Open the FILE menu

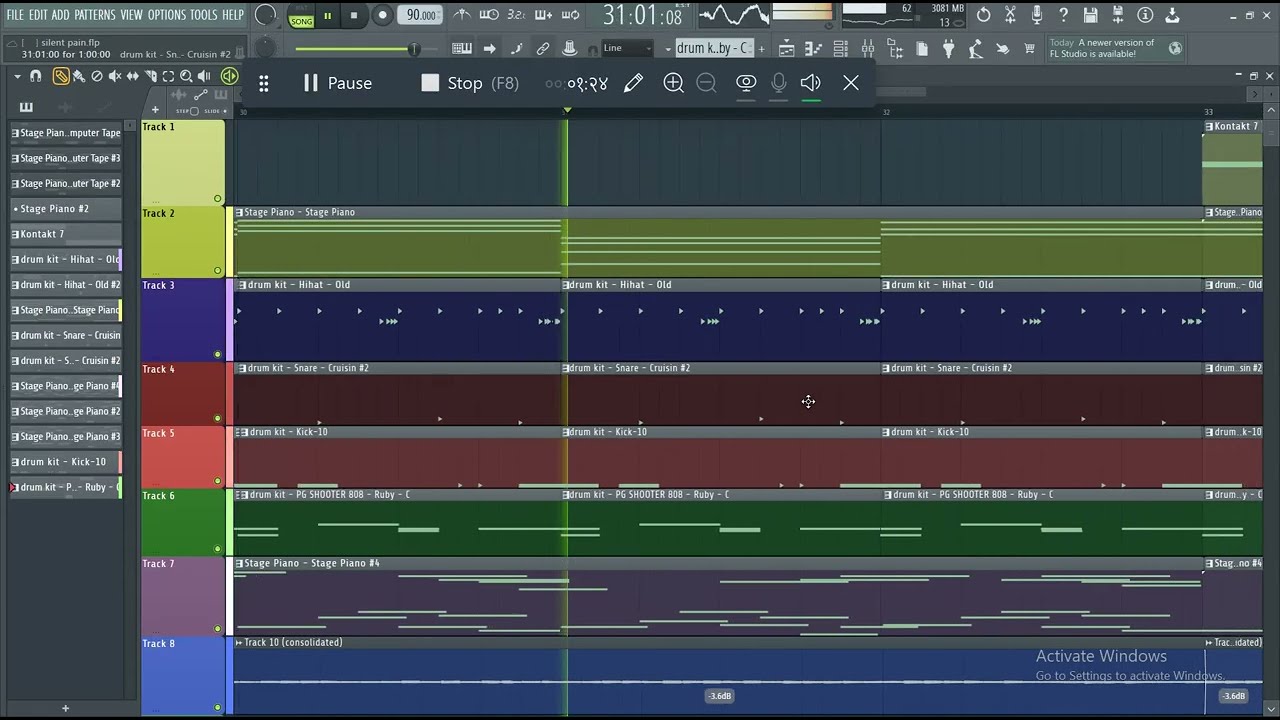point(15,15)
